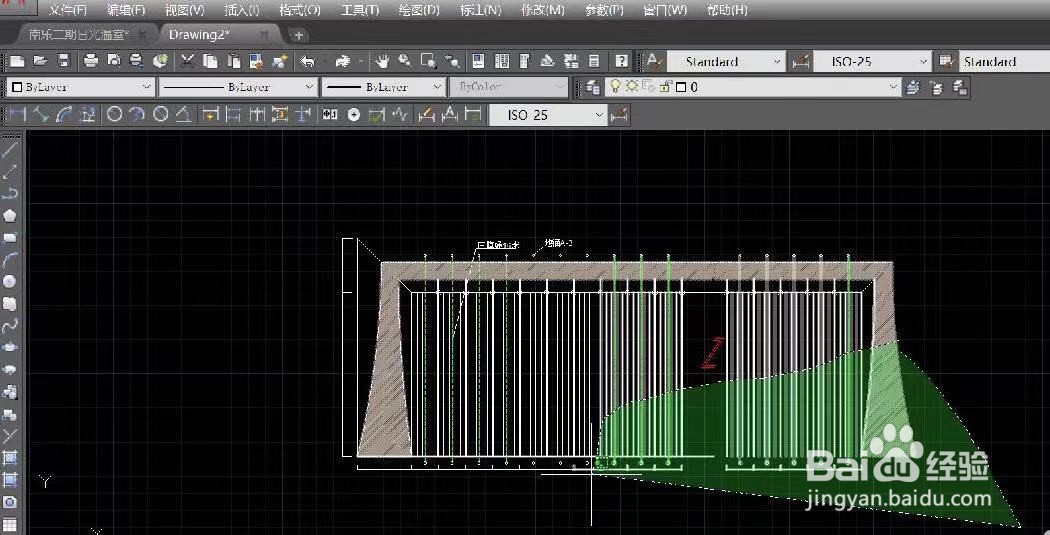Select the Rectangle tool in the left toolbar
Screen dimensions: 1050x535
click(10, 238)
